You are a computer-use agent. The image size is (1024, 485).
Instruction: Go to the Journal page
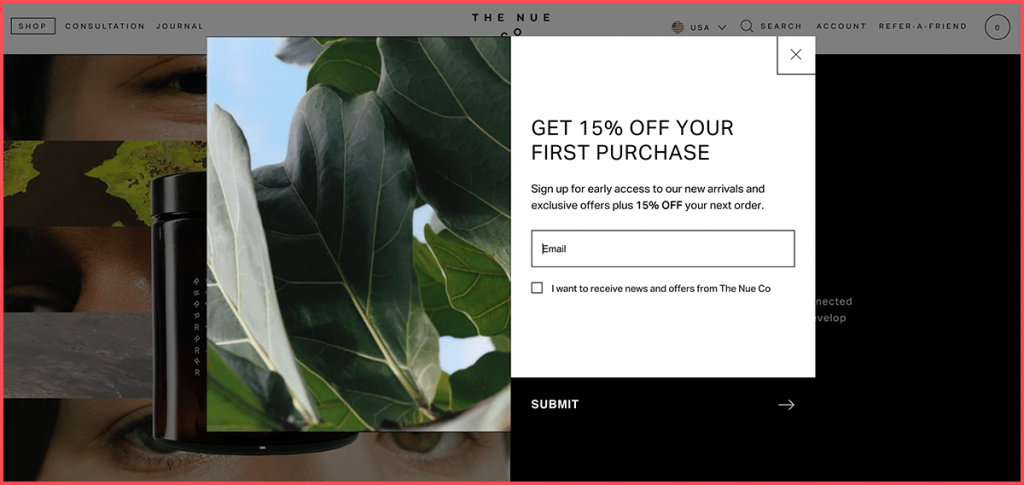pos(180,26)
